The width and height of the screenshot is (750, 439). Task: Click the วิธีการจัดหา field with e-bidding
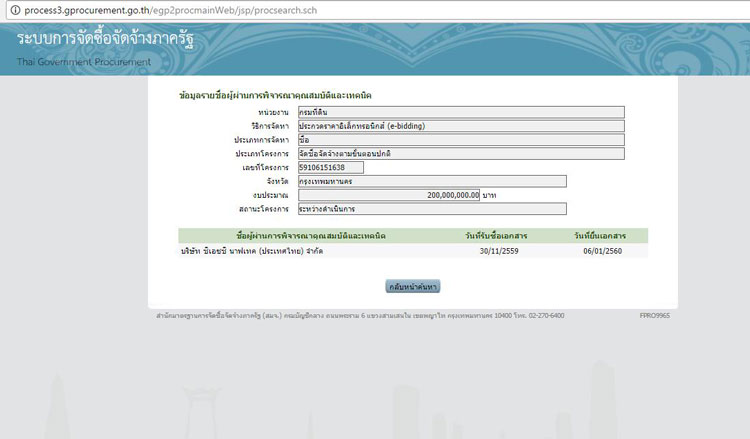(459, 126)
